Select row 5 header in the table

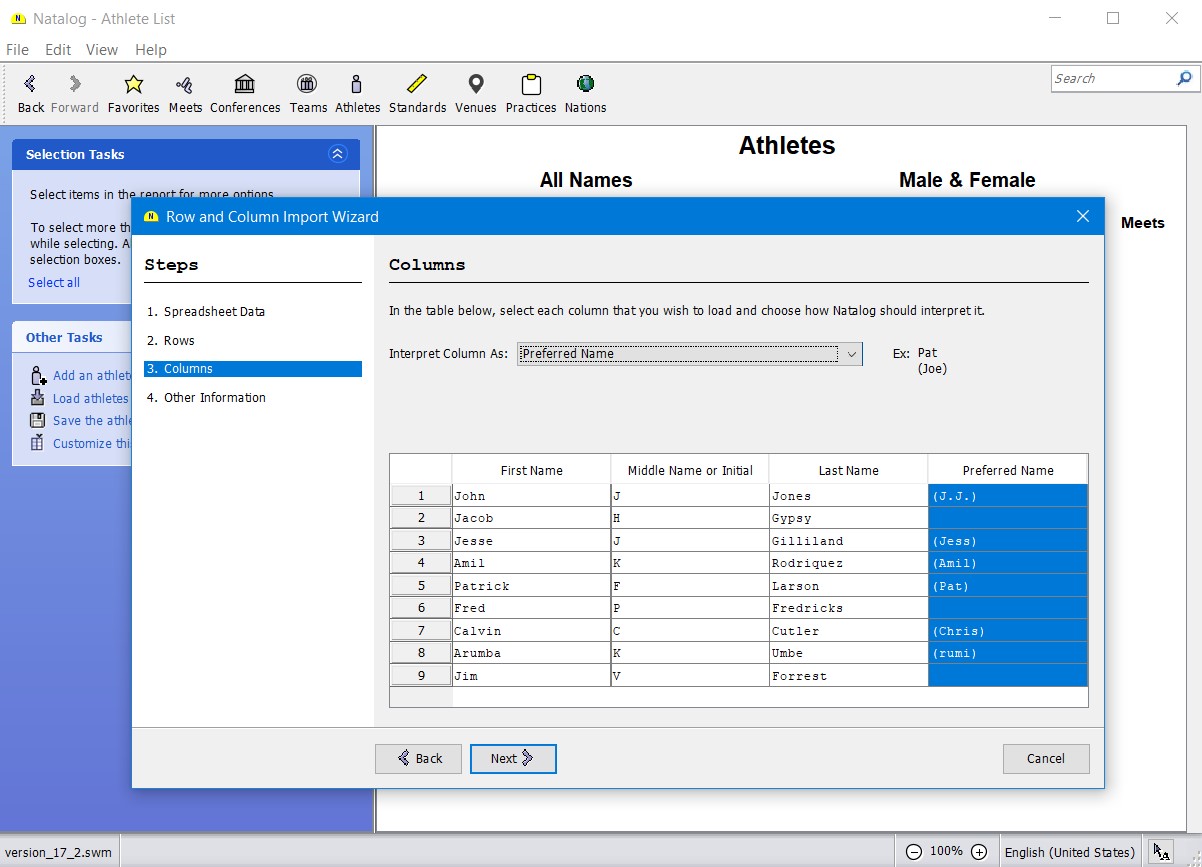pos(421,586)
